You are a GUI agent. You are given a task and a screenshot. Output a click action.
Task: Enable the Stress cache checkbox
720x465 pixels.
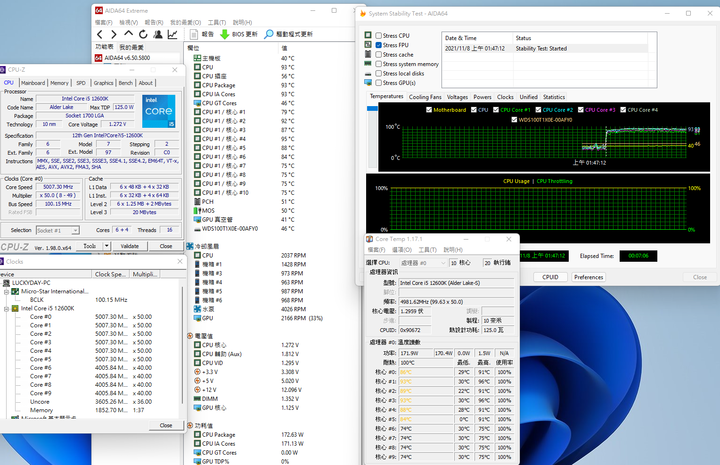378,55
